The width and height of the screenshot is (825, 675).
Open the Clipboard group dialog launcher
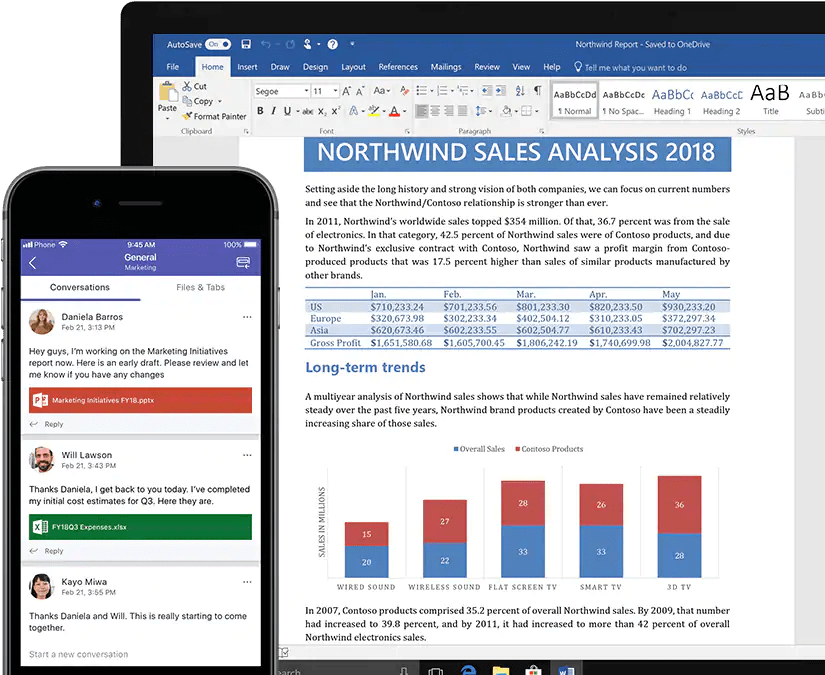(x=246, y=132)
